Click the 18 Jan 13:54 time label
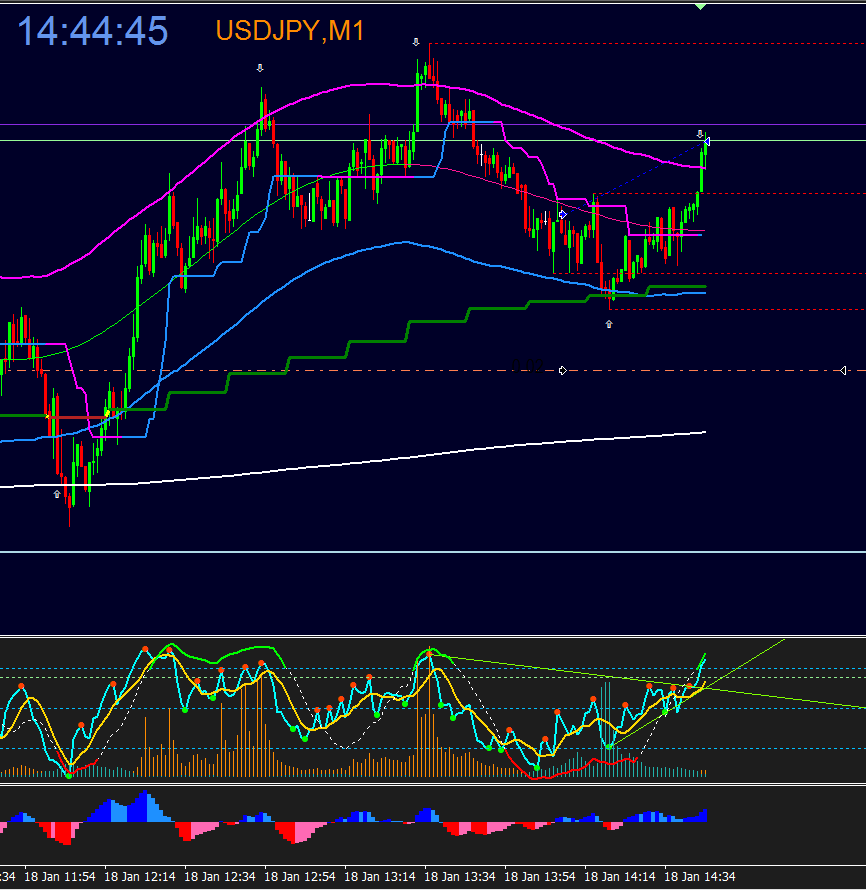This screenshot has width=866, height=891. pyautogui.click(x=540, y=877)
